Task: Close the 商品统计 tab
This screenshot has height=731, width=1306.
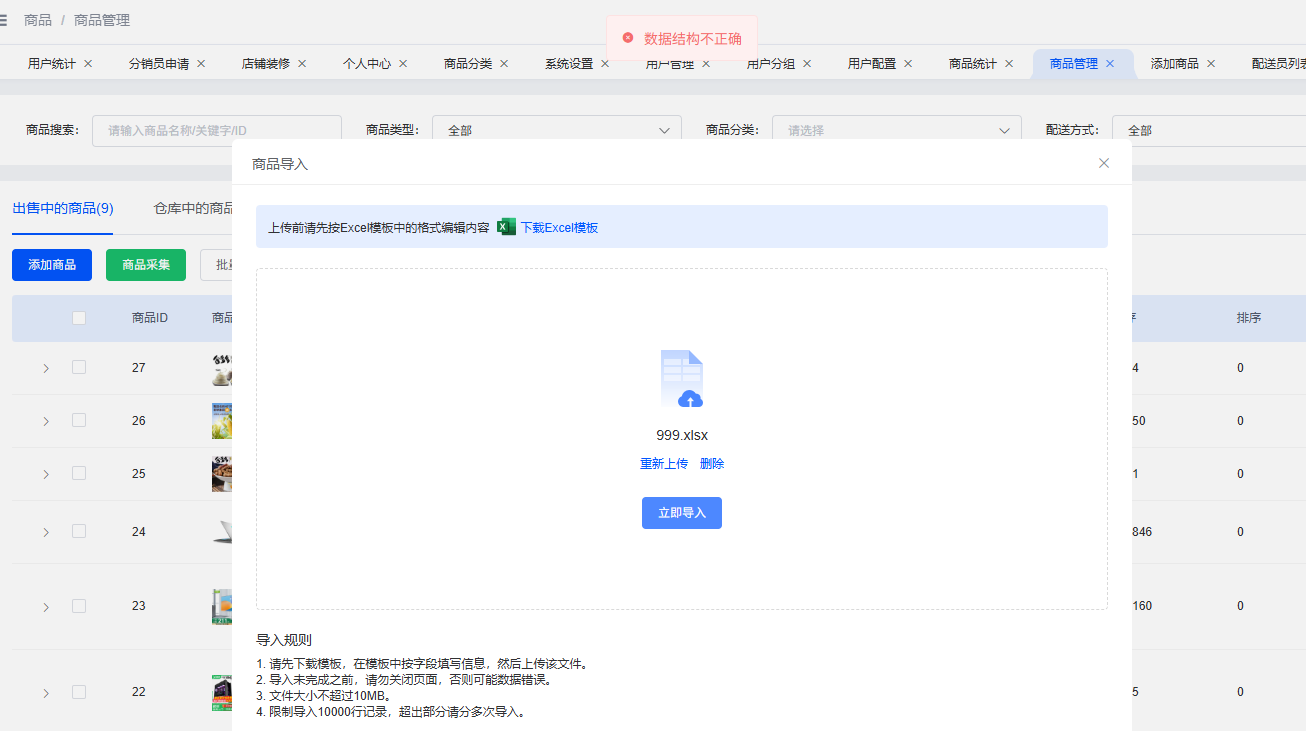Action: [x=1009, y=64]
